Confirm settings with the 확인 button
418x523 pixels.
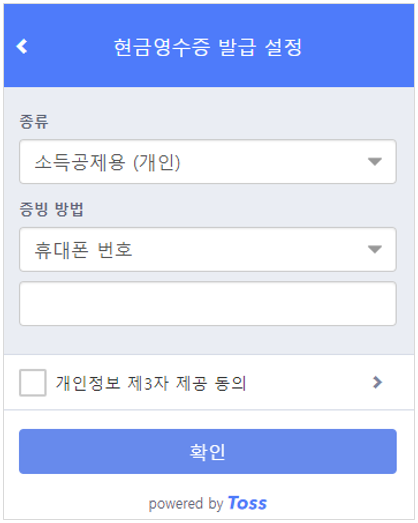[208, 451]
